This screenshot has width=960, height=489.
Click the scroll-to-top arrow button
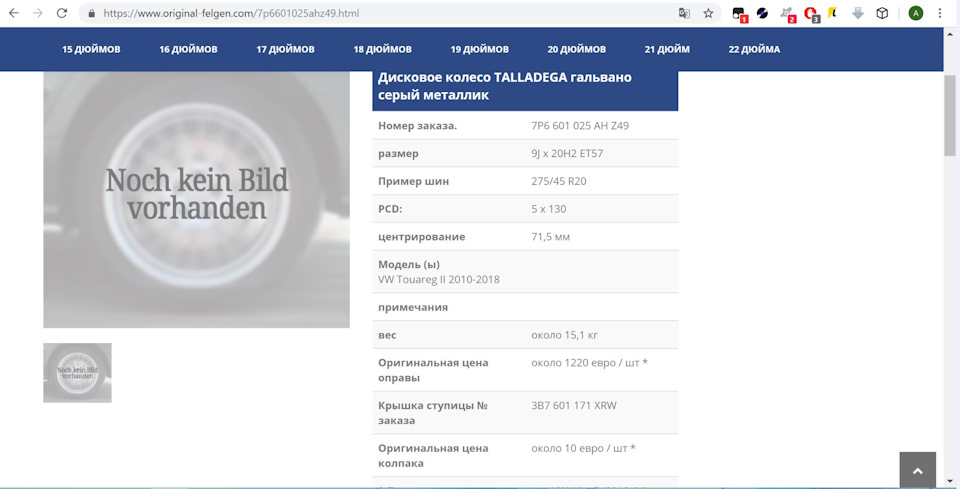click(x=917, y=470)
